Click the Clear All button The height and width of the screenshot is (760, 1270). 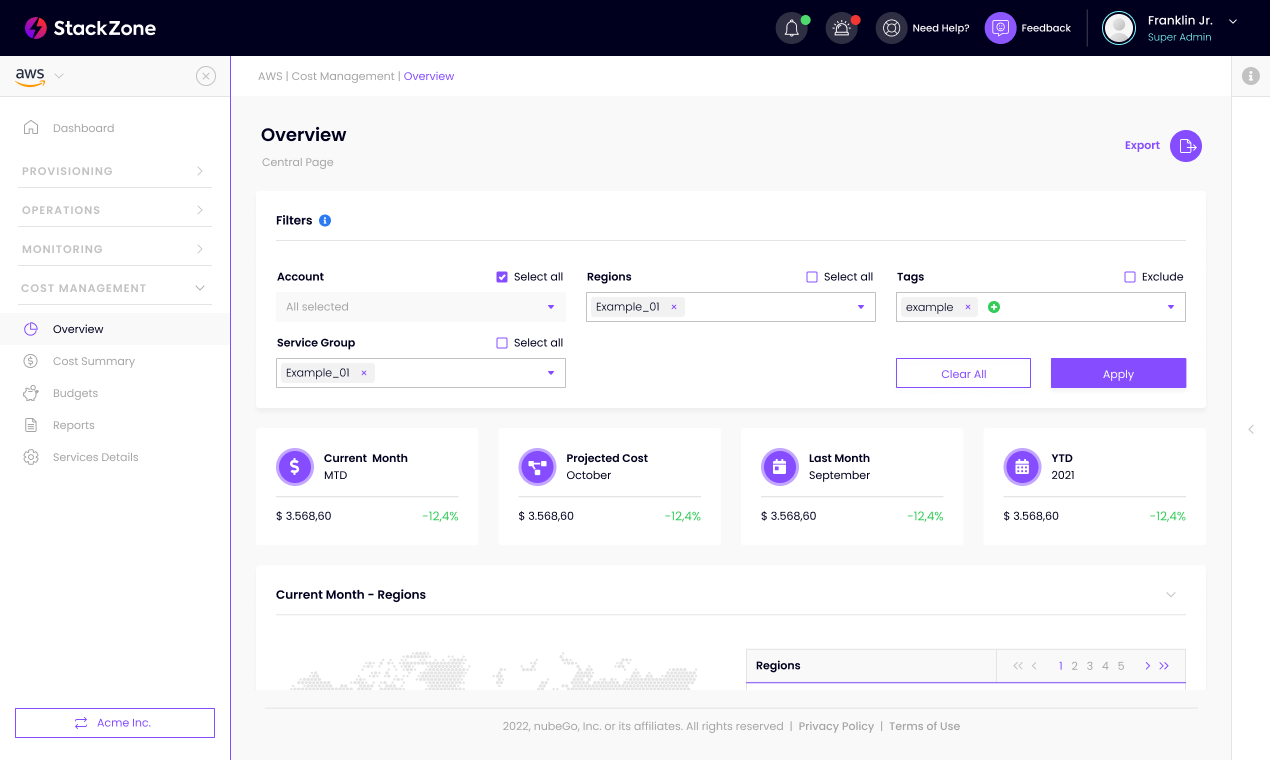point(963,373)
